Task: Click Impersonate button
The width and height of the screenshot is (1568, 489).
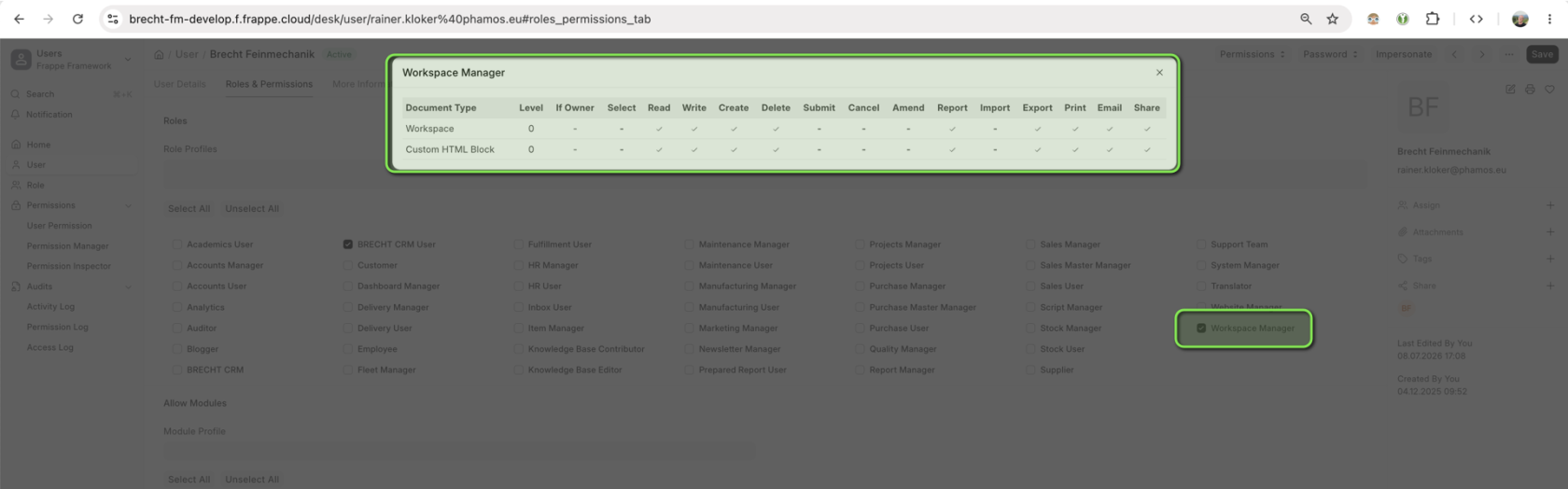Action: [x=1403, y=54]
